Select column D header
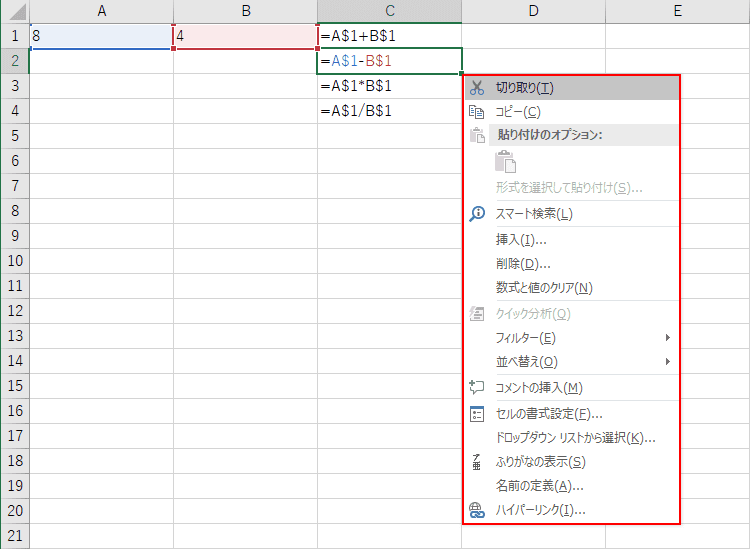Image resolution: width=750 pixels, height=549 pixels. coord(534,11)
